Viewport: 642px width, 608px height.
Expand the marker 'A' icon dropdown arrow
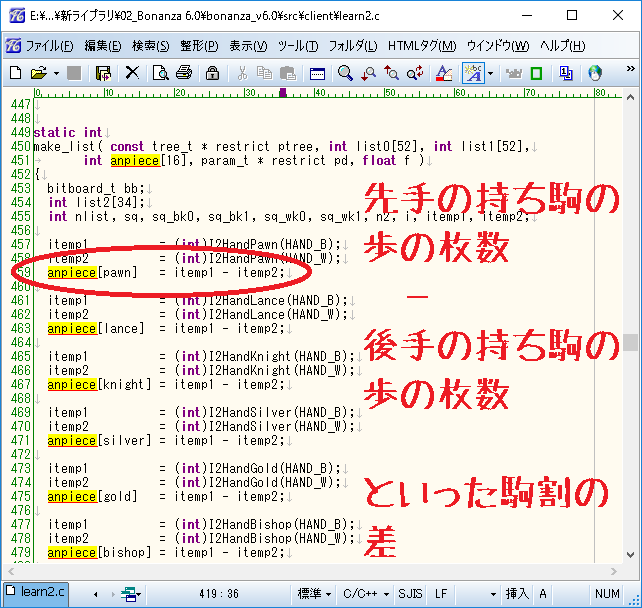tap(491, 74)
